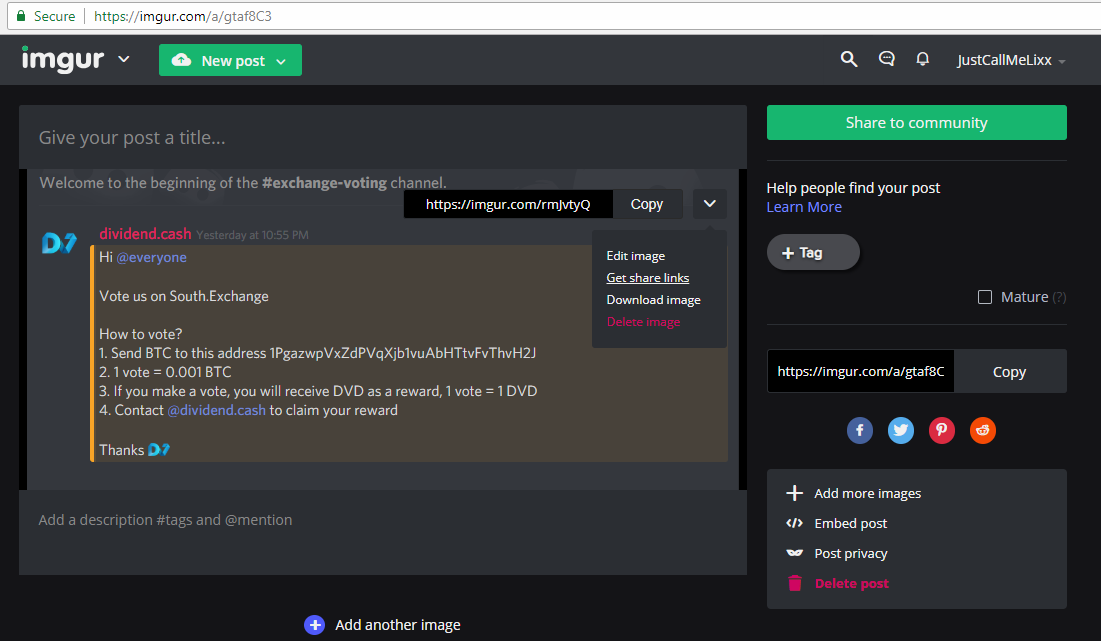
Task: Open the notifications bell icon
Action: point(923,59)
